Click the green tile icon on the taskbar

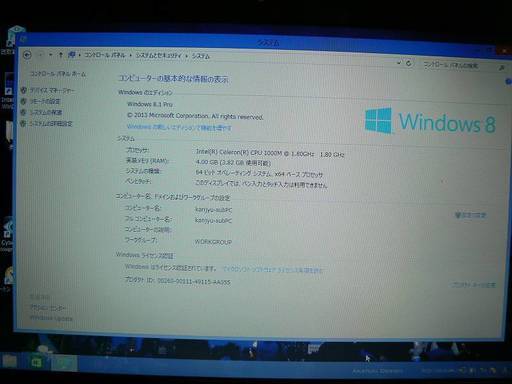pyautogui.click(x=37, y=362)
